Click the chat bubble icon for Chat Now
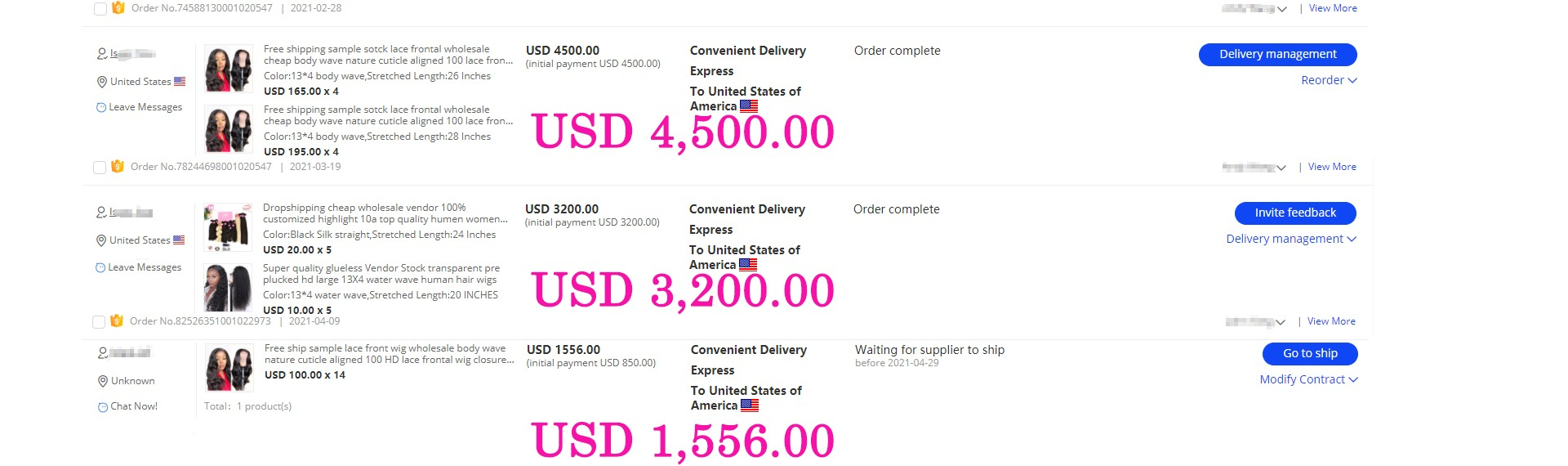 [x=103, y=406]
